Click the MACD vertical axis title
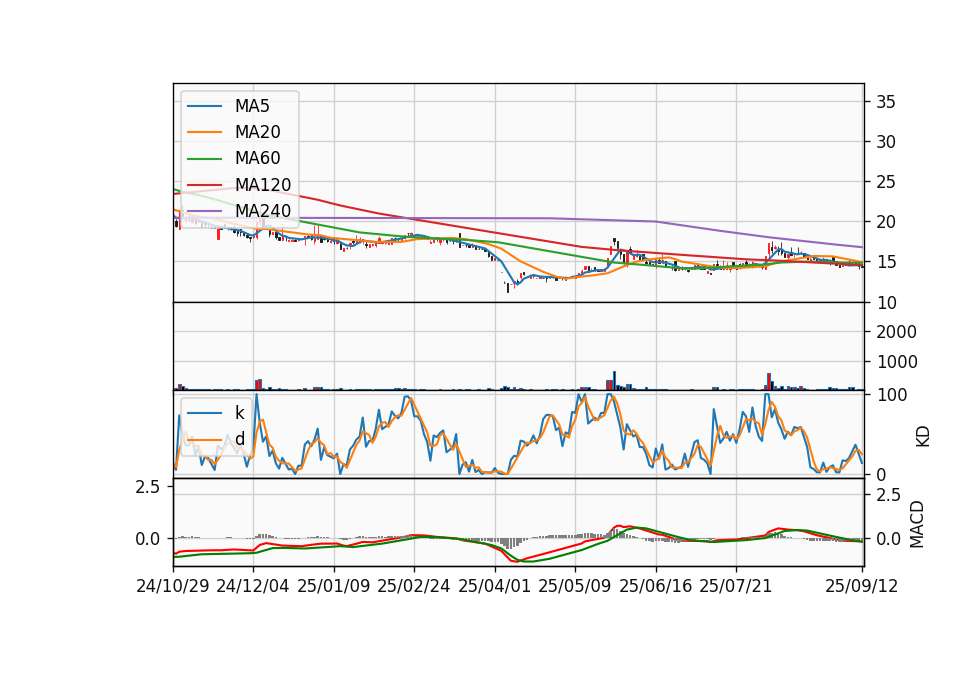This screenshot has height=690, width=960. [x=917, y=523]
